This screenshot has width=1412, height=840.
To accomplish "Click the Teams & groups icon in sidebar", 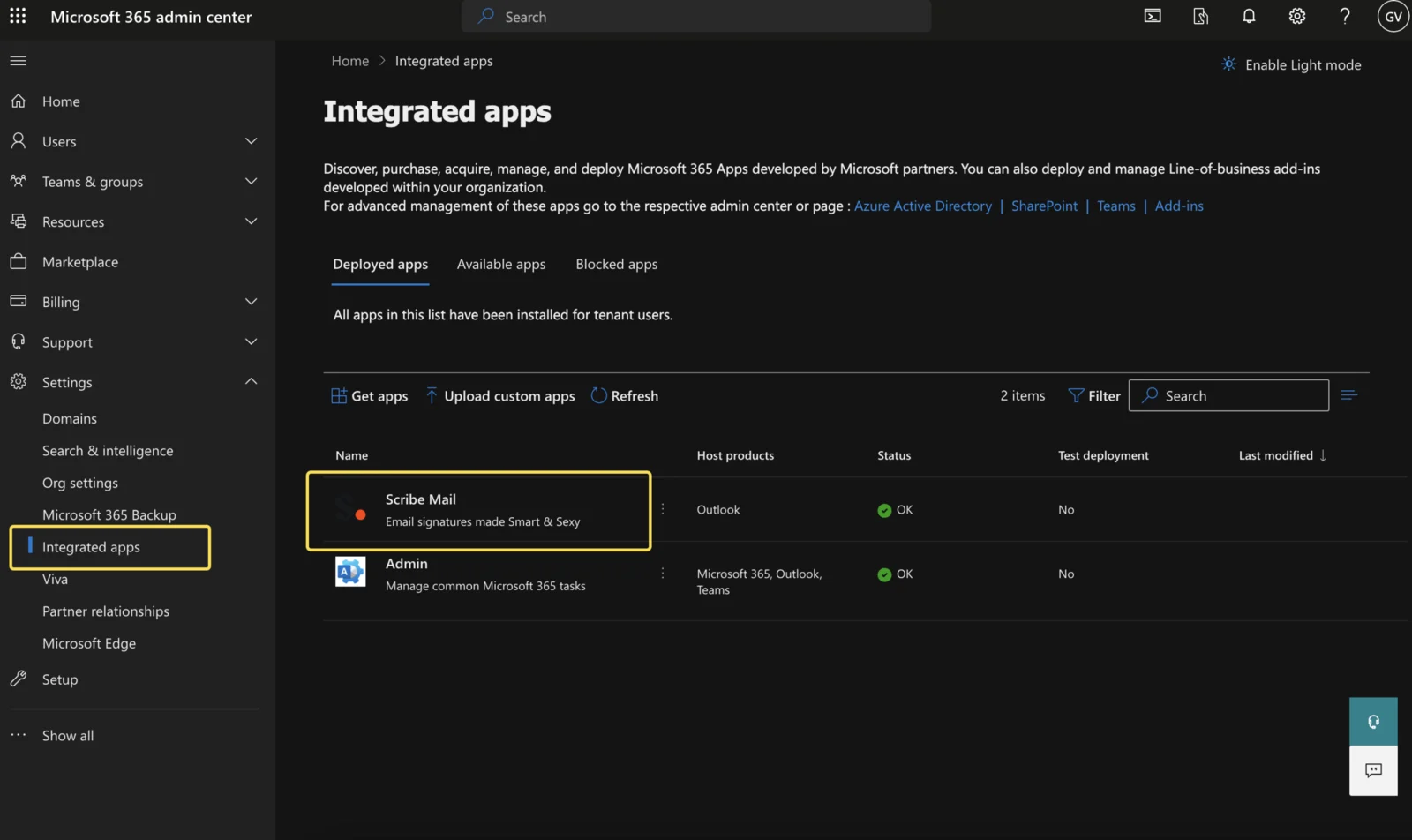I will (19, 181).
